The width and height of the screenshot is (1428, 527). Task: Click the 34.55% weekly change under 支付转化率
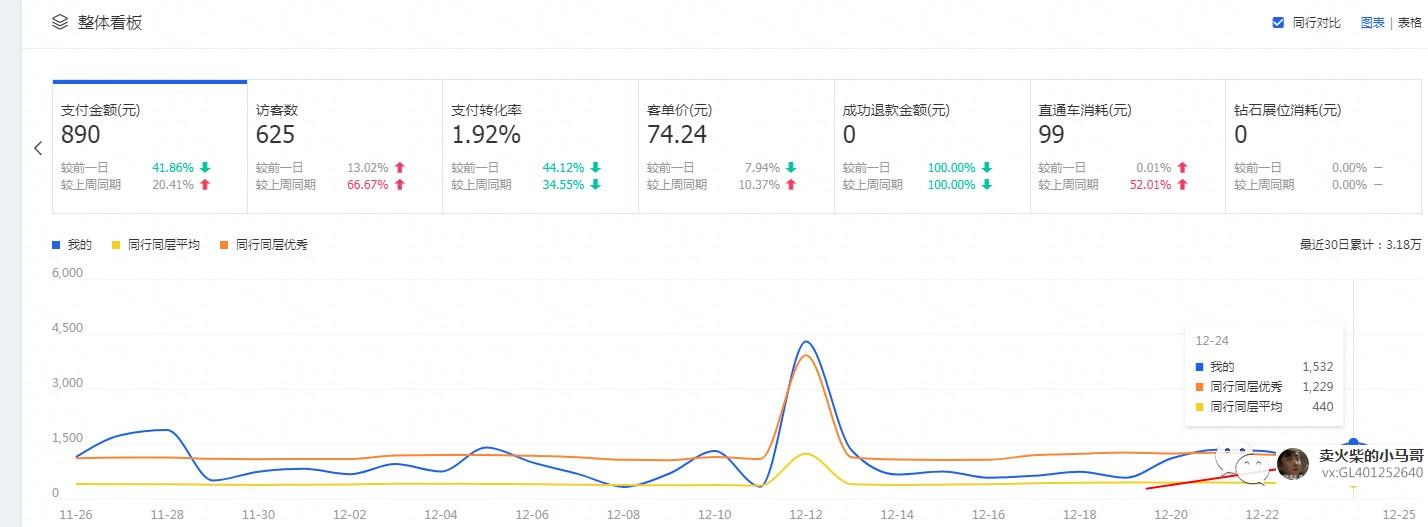(x=562, y=185)
